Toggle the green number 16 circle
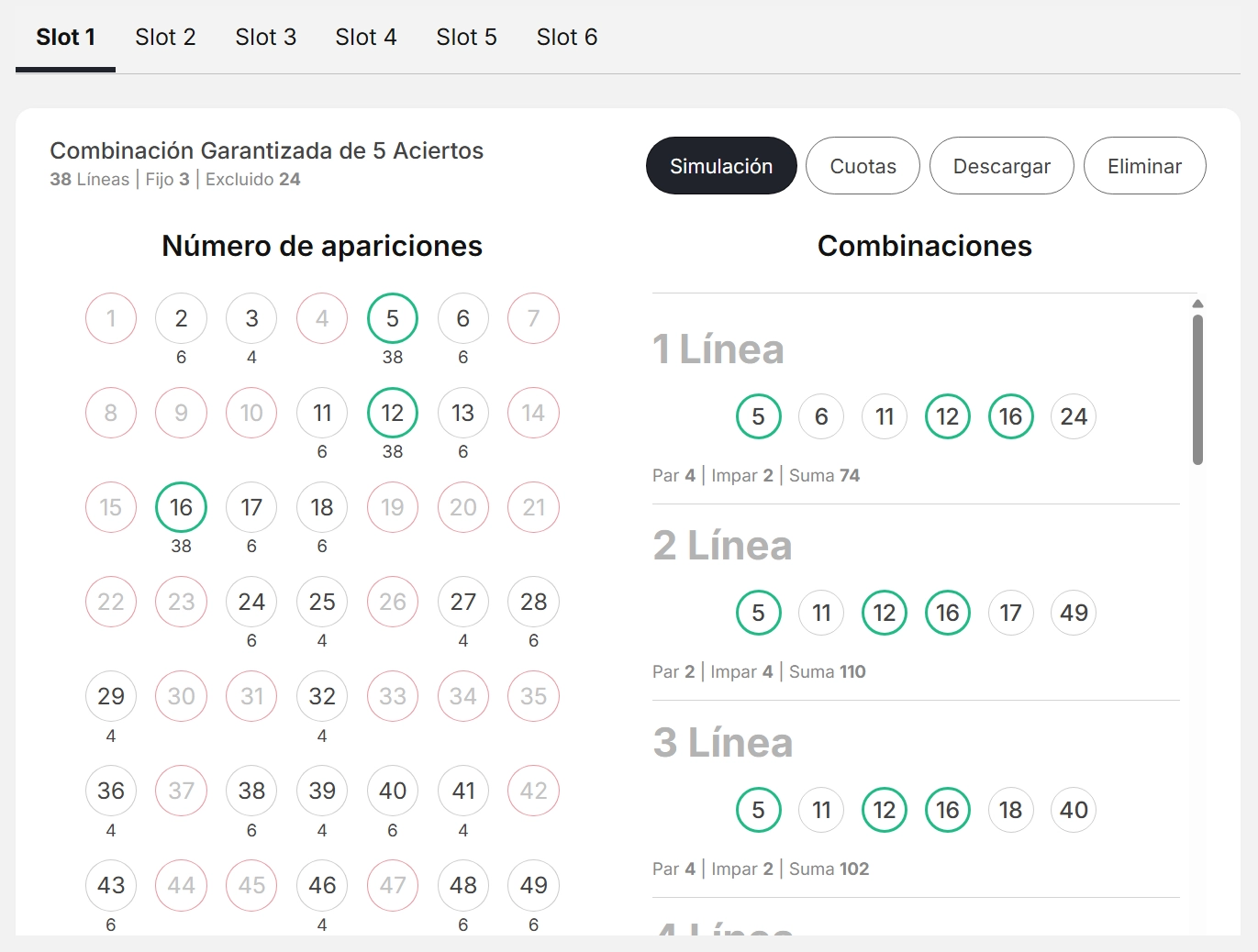Image resolution: width=1258 pixels, height=952 pixels. 181,507
